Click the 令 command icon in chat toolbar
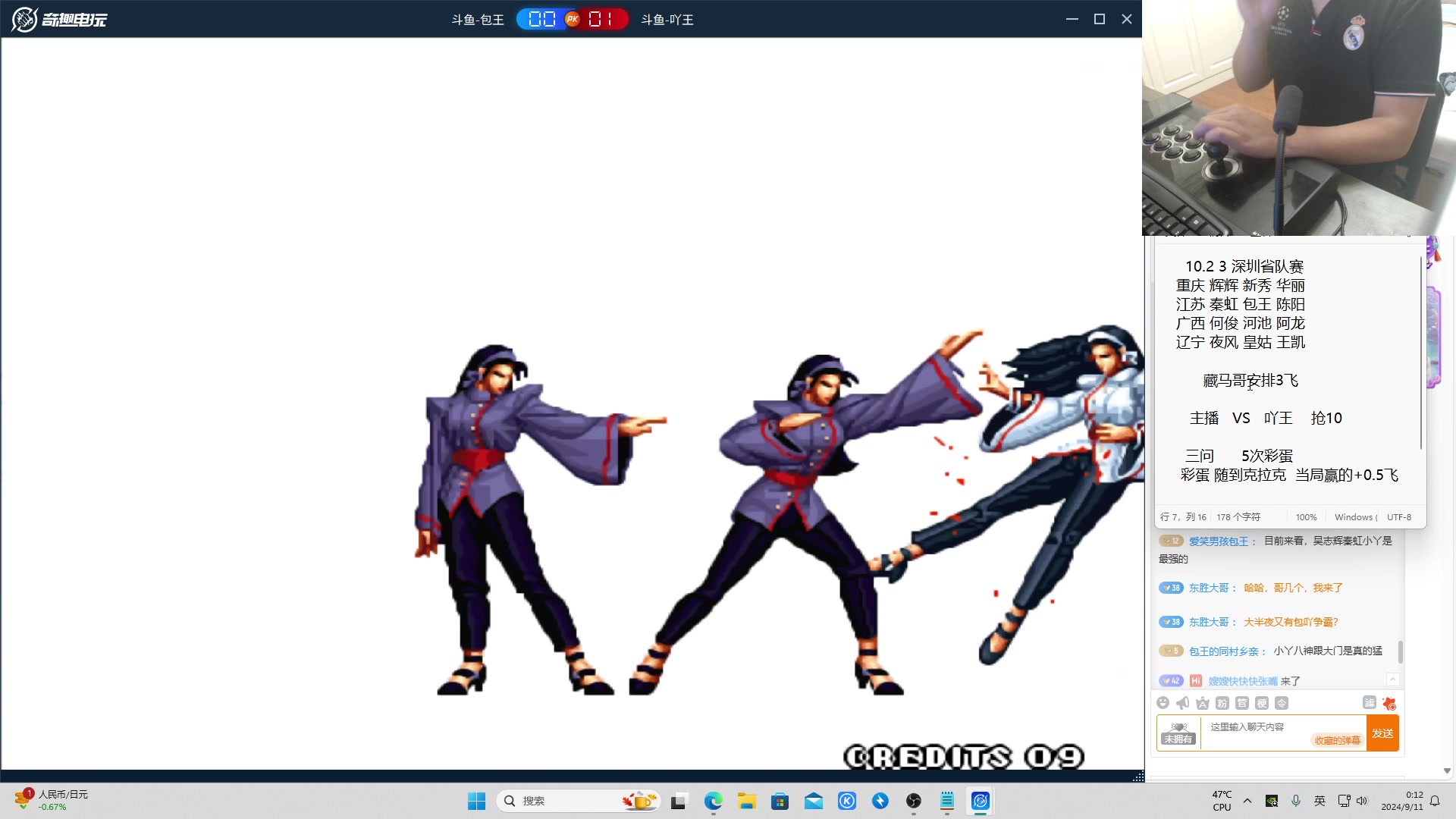 (x=1282, y=703)
